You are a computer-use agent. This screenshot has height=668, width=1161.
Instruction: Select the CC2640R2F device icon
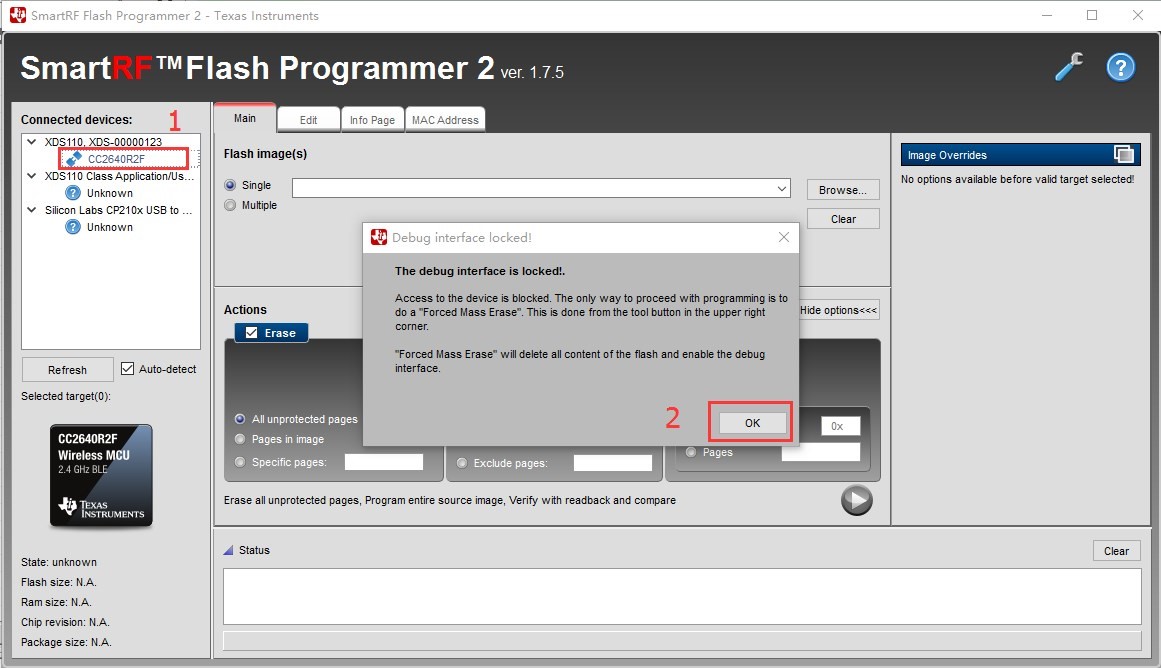click(x=73, y=158)
